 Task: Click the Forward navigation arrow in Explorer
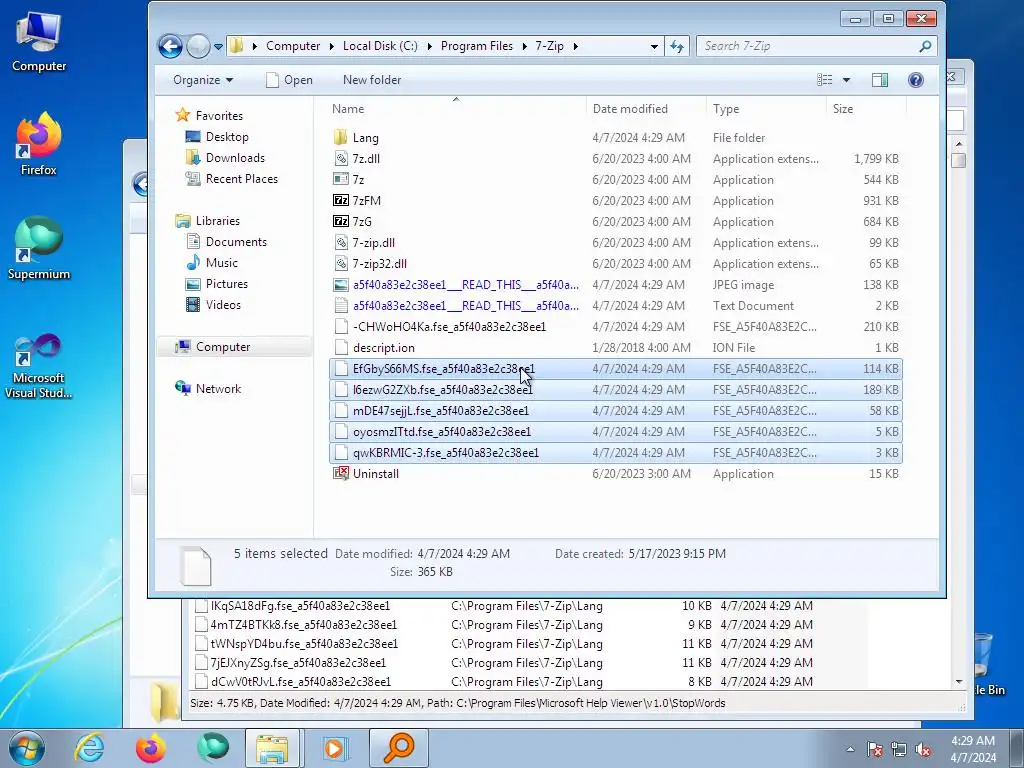point(198,46)
